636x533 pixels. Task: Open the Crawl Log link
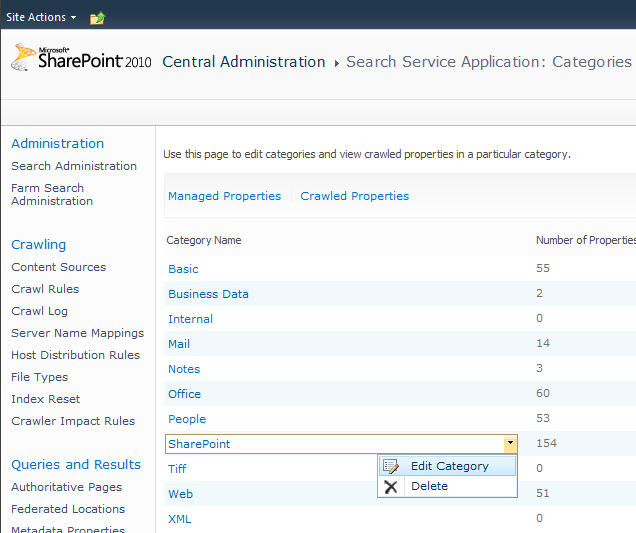(39, 311)
